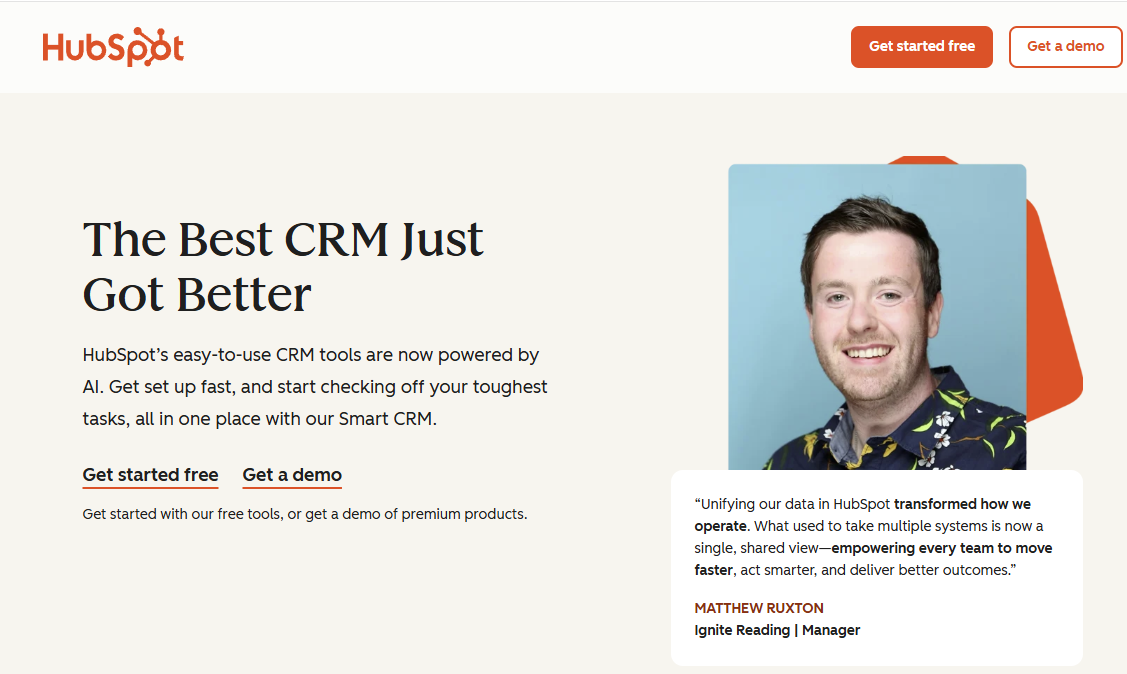Click the name MATTHEW RUXTON in the testimonial

click(759, 608)
